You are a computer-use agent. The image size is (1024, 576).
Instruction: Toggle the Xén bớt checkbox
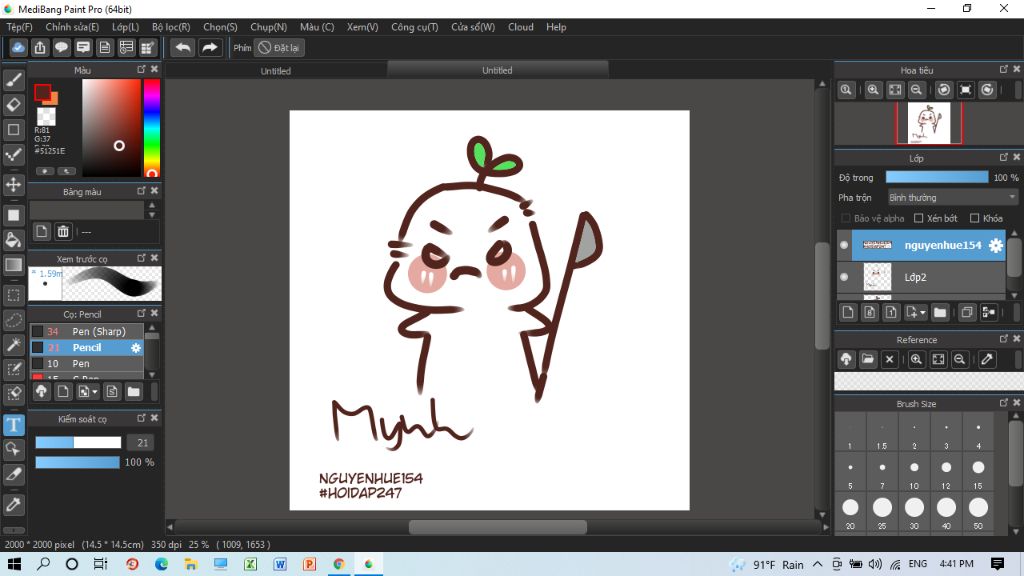coord(918,218)
